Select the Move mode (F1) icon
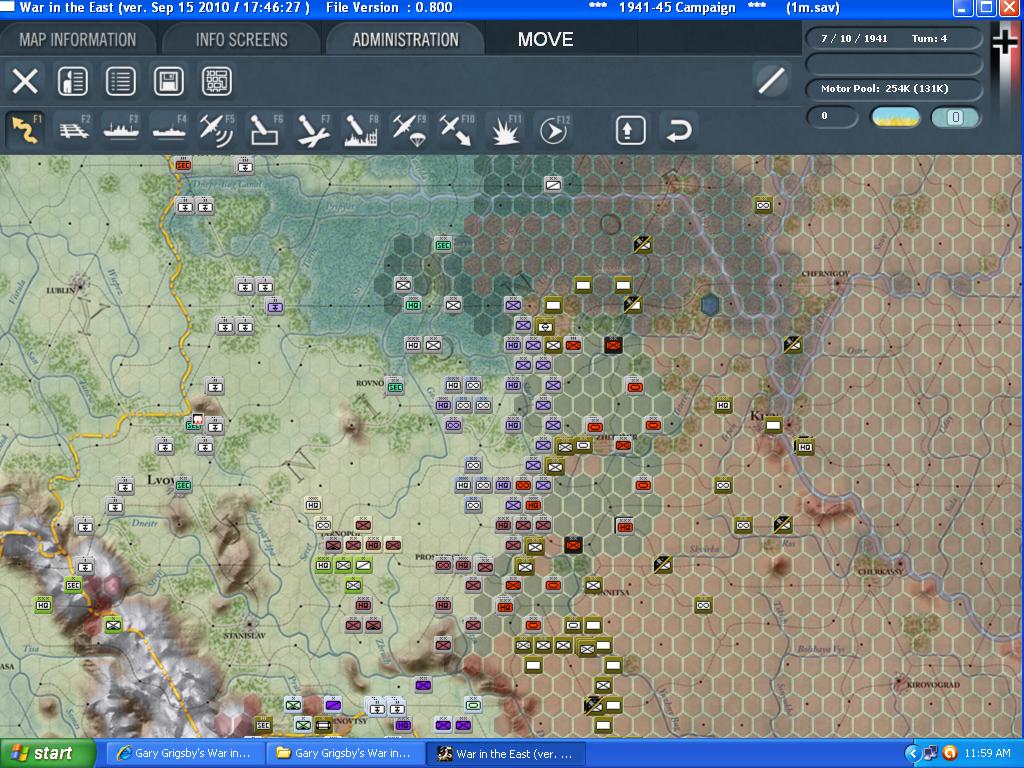Image resolution: width=1024 pixels, height=768 pixels. pyautogui.click(x=25, y=129)
